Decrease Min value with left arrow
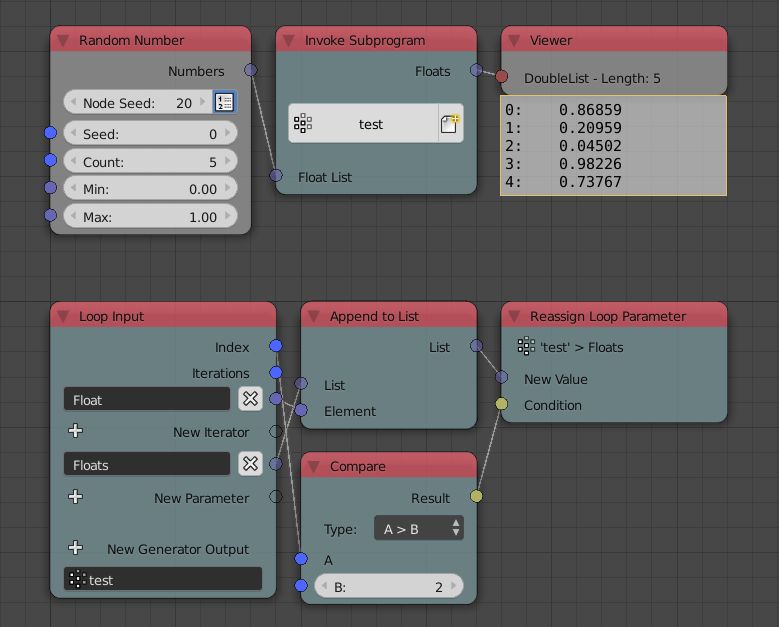 tap(74, 188)
